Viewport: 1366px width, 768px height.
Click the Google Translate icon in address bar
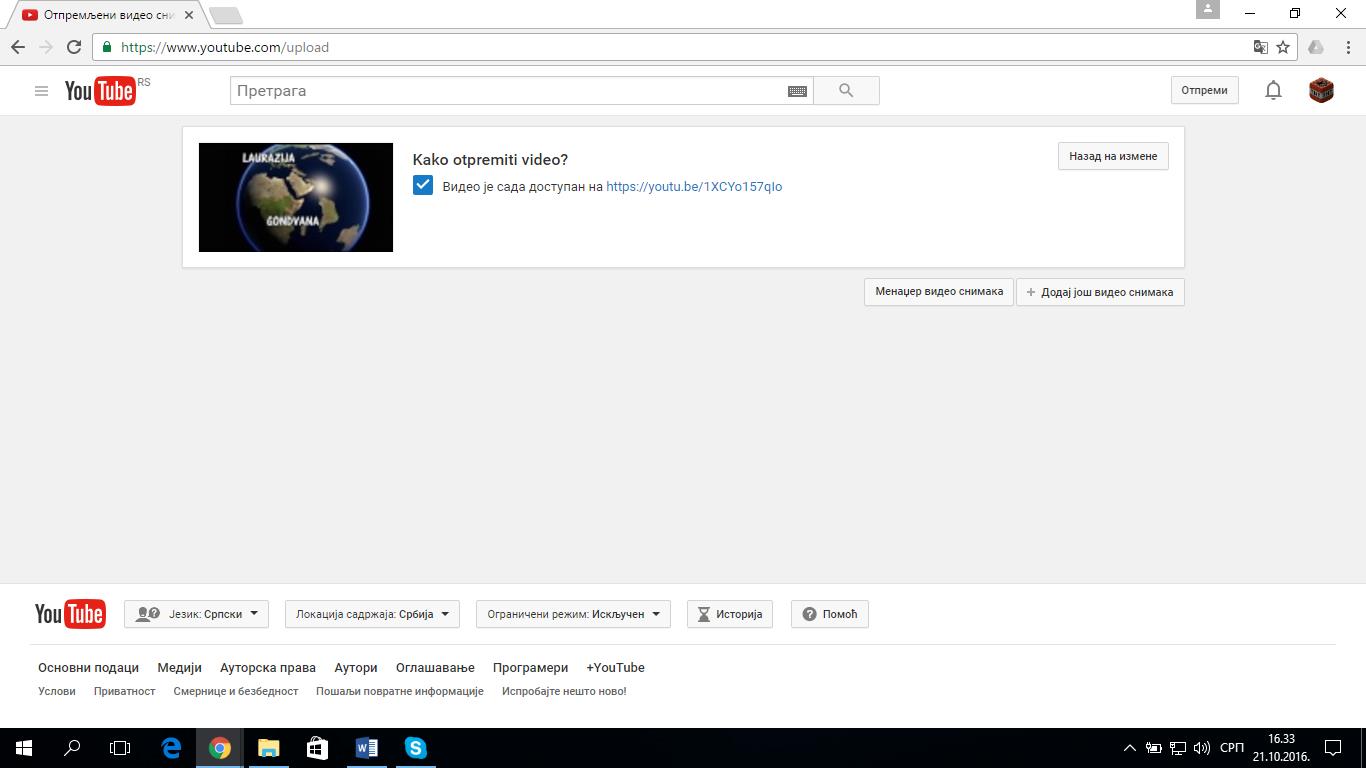click(x=1261, y=47)
